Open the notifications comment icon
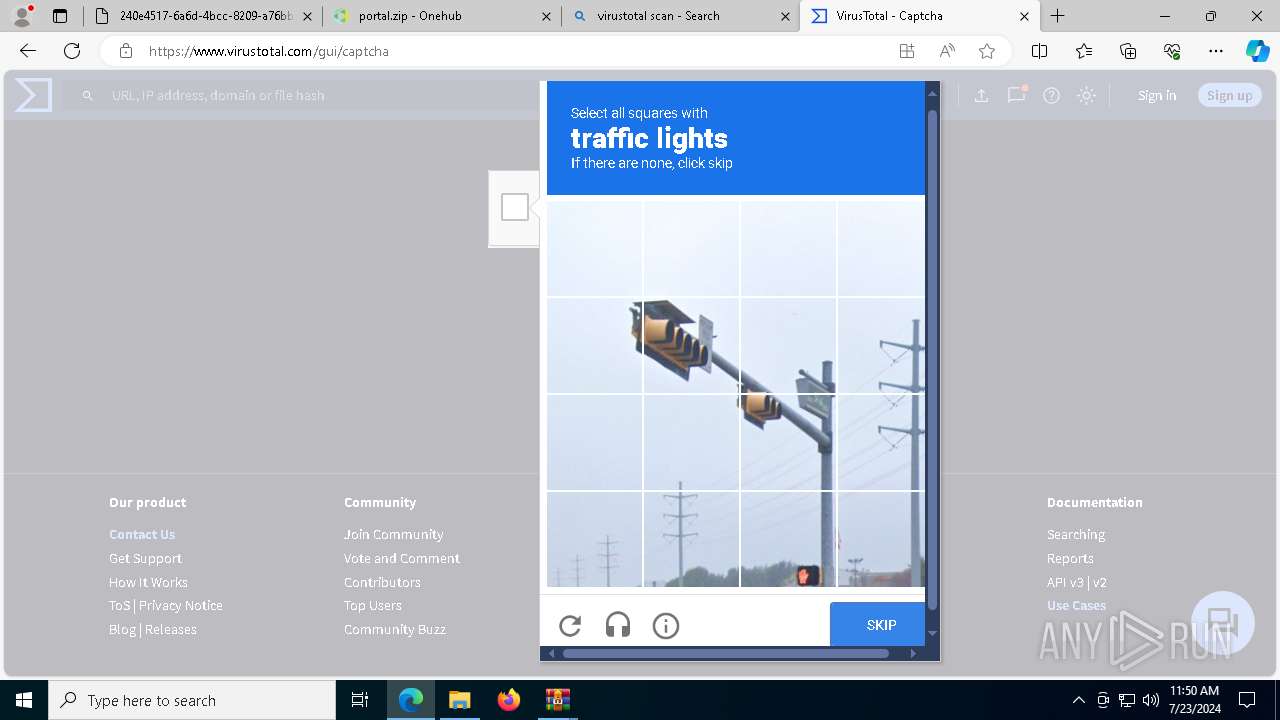 point(1017,95)
